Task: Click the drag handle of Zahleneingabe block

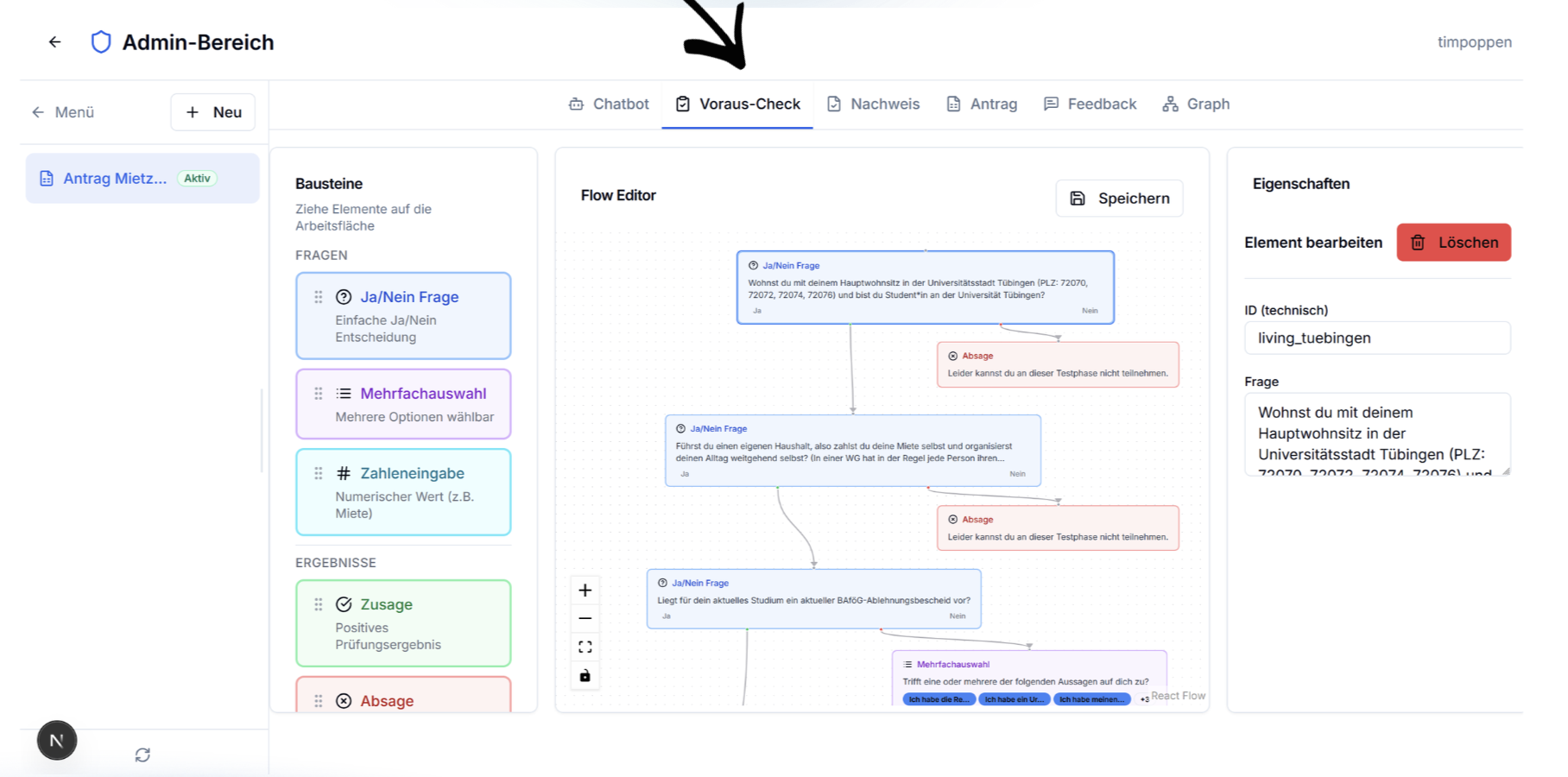Action: click(x=319, y=473)
